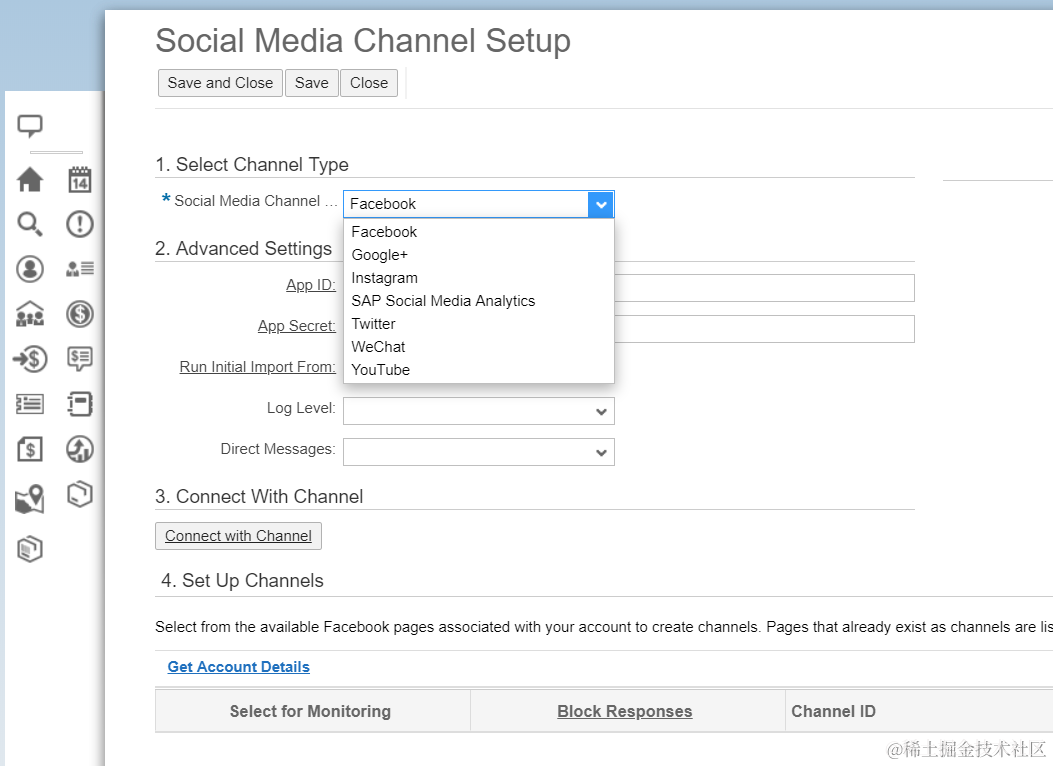Choose Twitter in the dropdown list
This screenshot has width=1053, height=766.
[373, 324]
